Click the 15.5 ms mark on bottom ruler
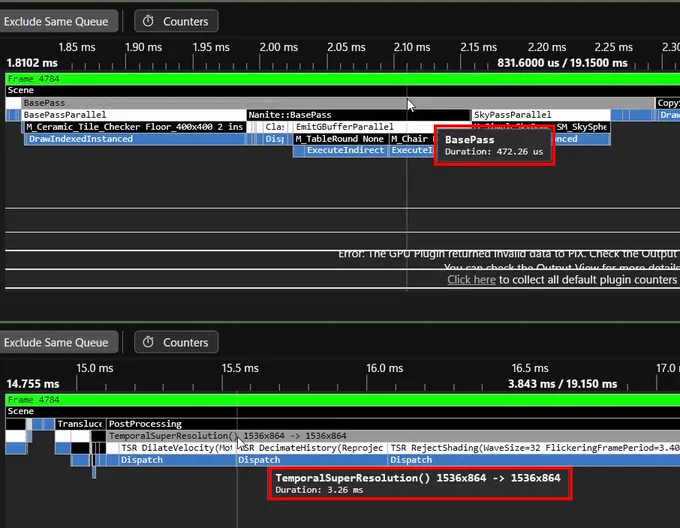The image size is (680, 528). 240,368
